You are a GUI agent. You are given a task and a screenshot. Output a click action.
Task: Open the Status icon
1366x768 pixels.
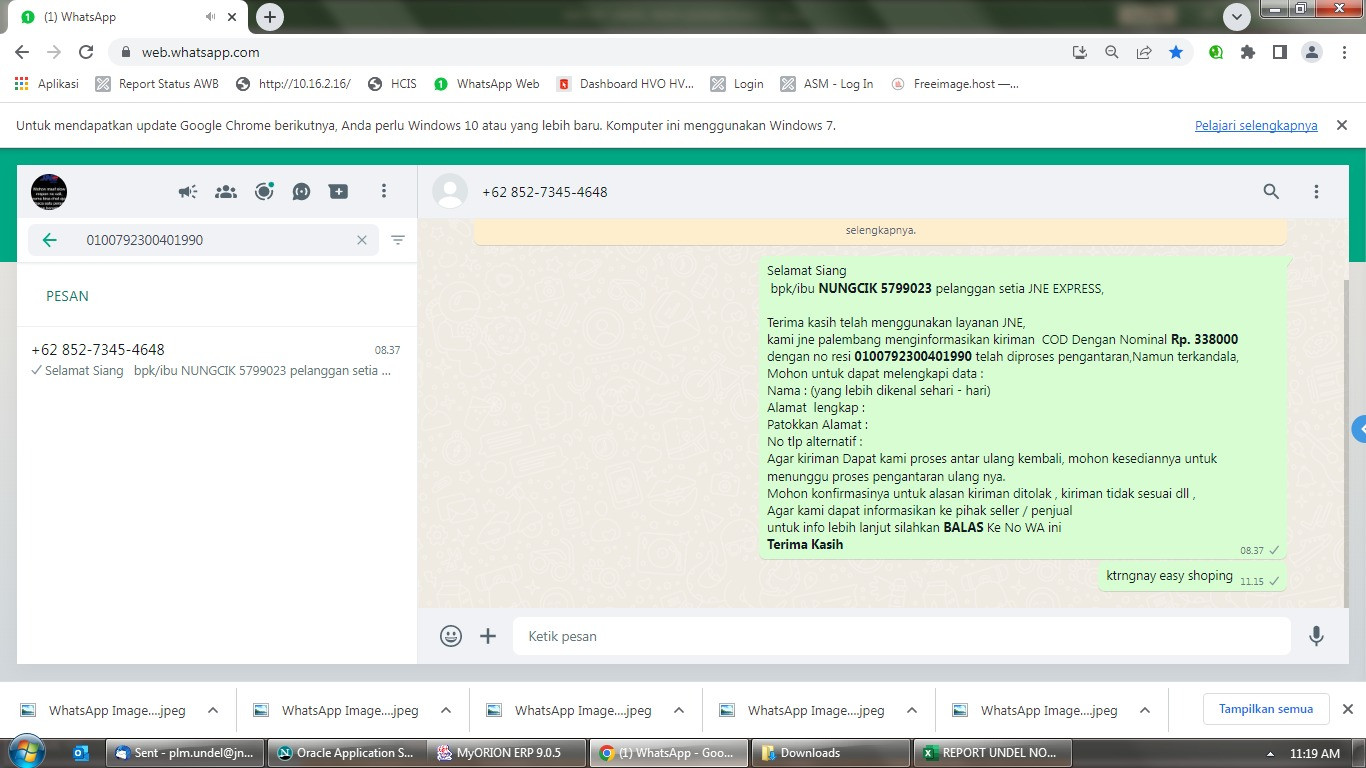(264, 191)
